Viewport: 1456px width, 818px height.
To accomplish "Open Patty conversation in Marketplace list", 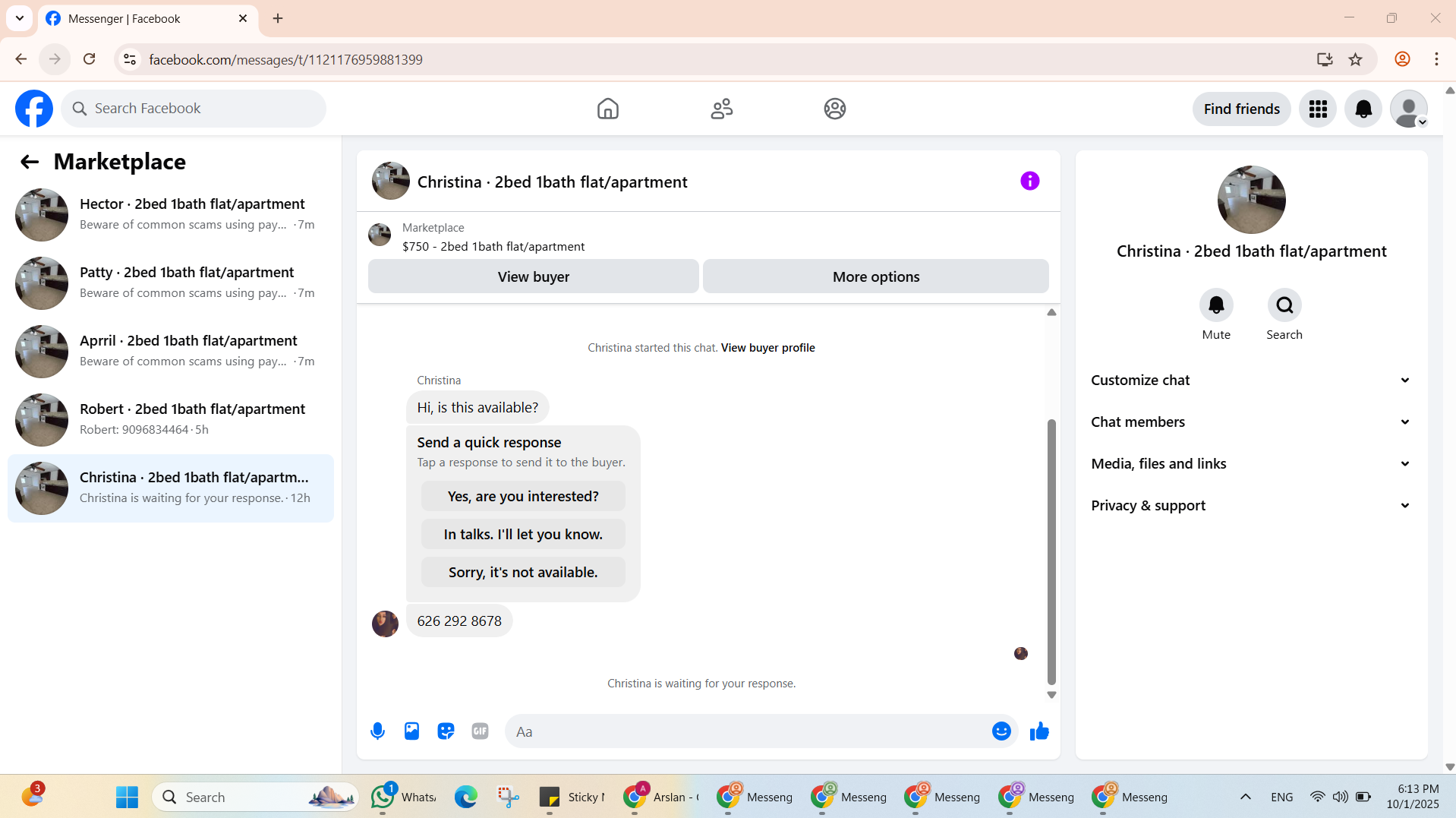I will click(171, 283).
